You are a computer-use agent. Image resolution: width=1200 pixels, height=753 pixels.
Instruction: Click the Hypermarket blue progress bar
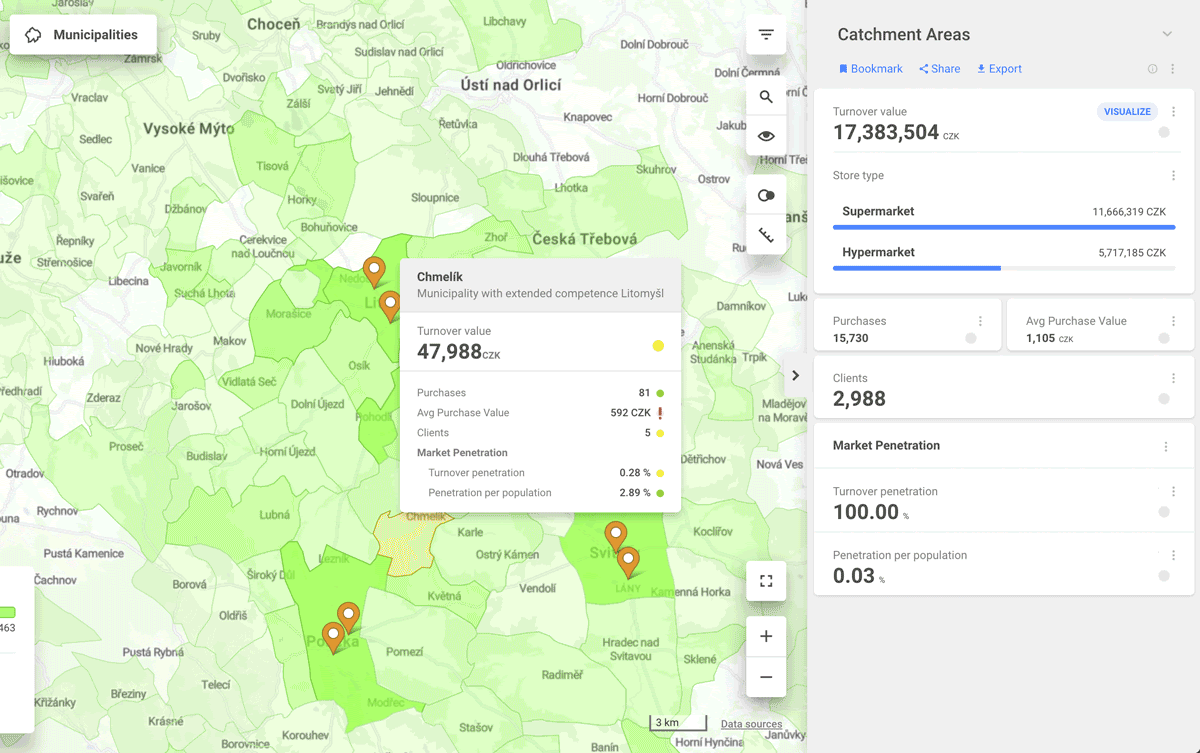point(917,268)
